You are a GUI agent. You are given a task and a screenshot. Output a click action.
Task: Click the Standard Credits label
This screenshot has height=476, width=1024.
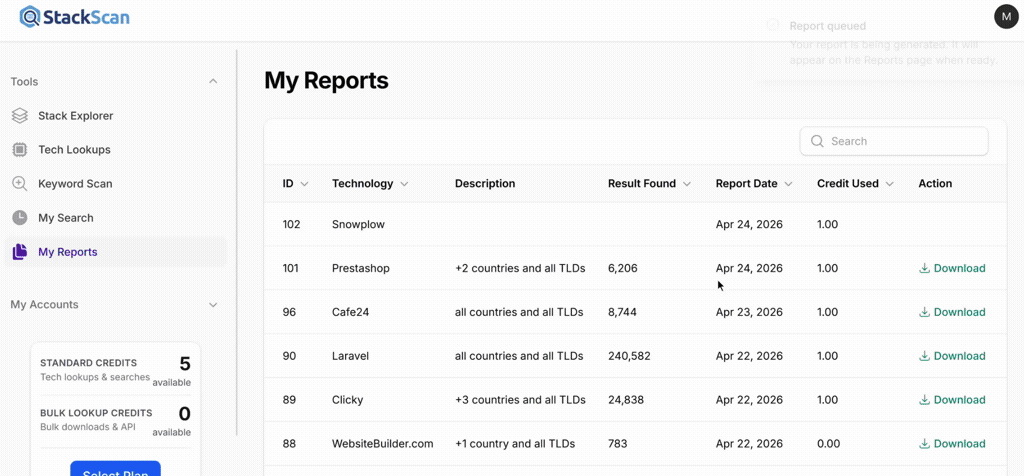coord(89,363)
